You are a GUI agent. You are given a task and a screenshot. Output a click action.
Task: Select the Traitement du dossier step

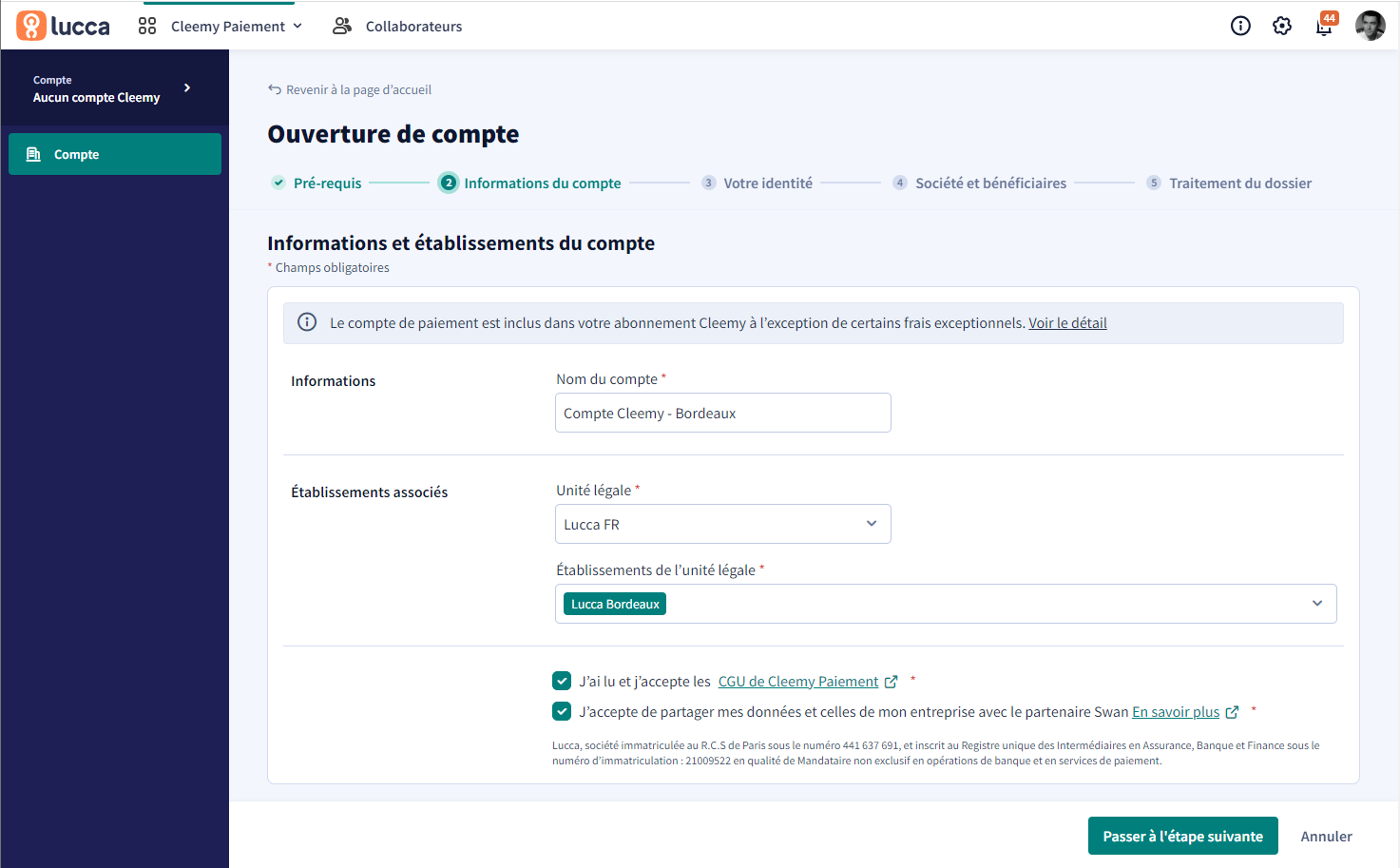coord(1240,183)
